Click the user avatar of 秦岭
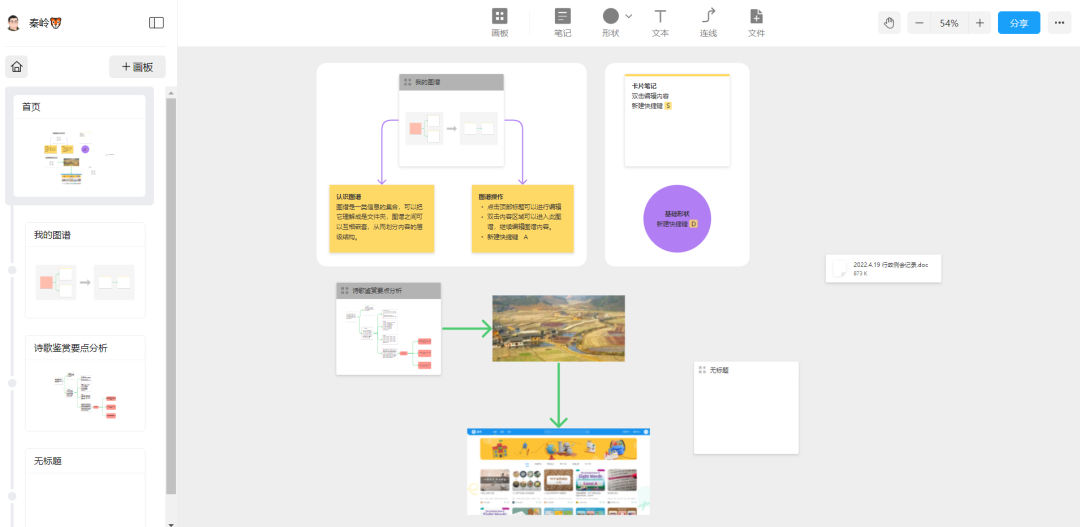Screen dimensions: 1080x527 (13, 23)
